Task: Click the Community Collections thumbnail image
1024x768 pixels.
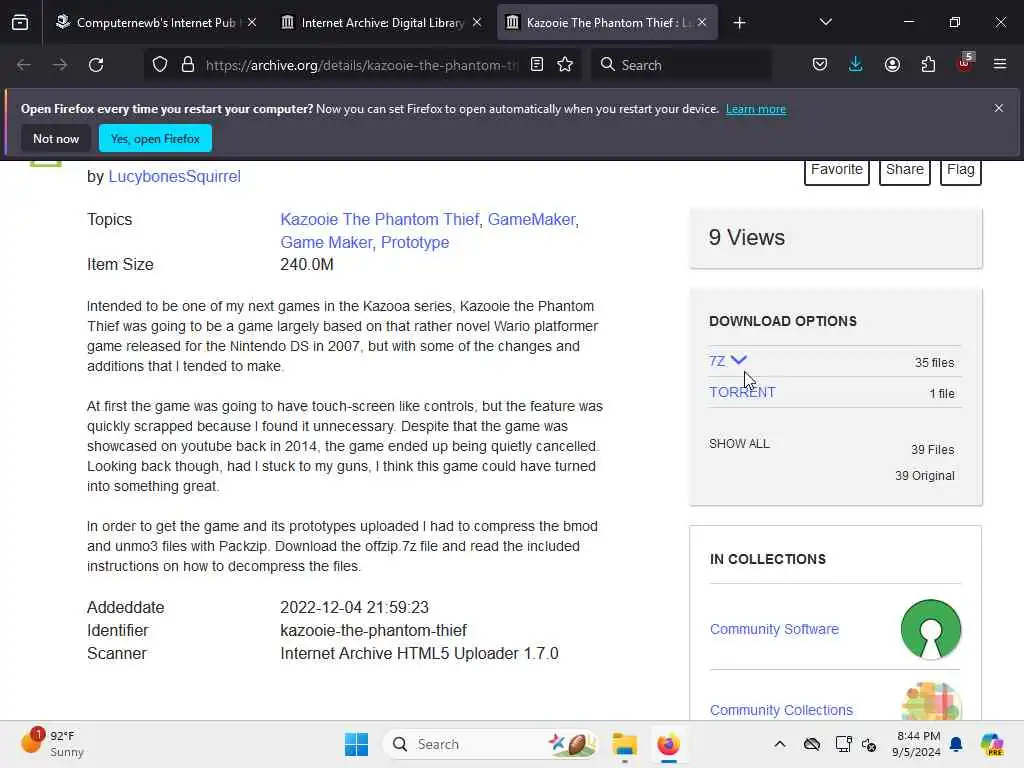Action: click(x=931, y=701)
